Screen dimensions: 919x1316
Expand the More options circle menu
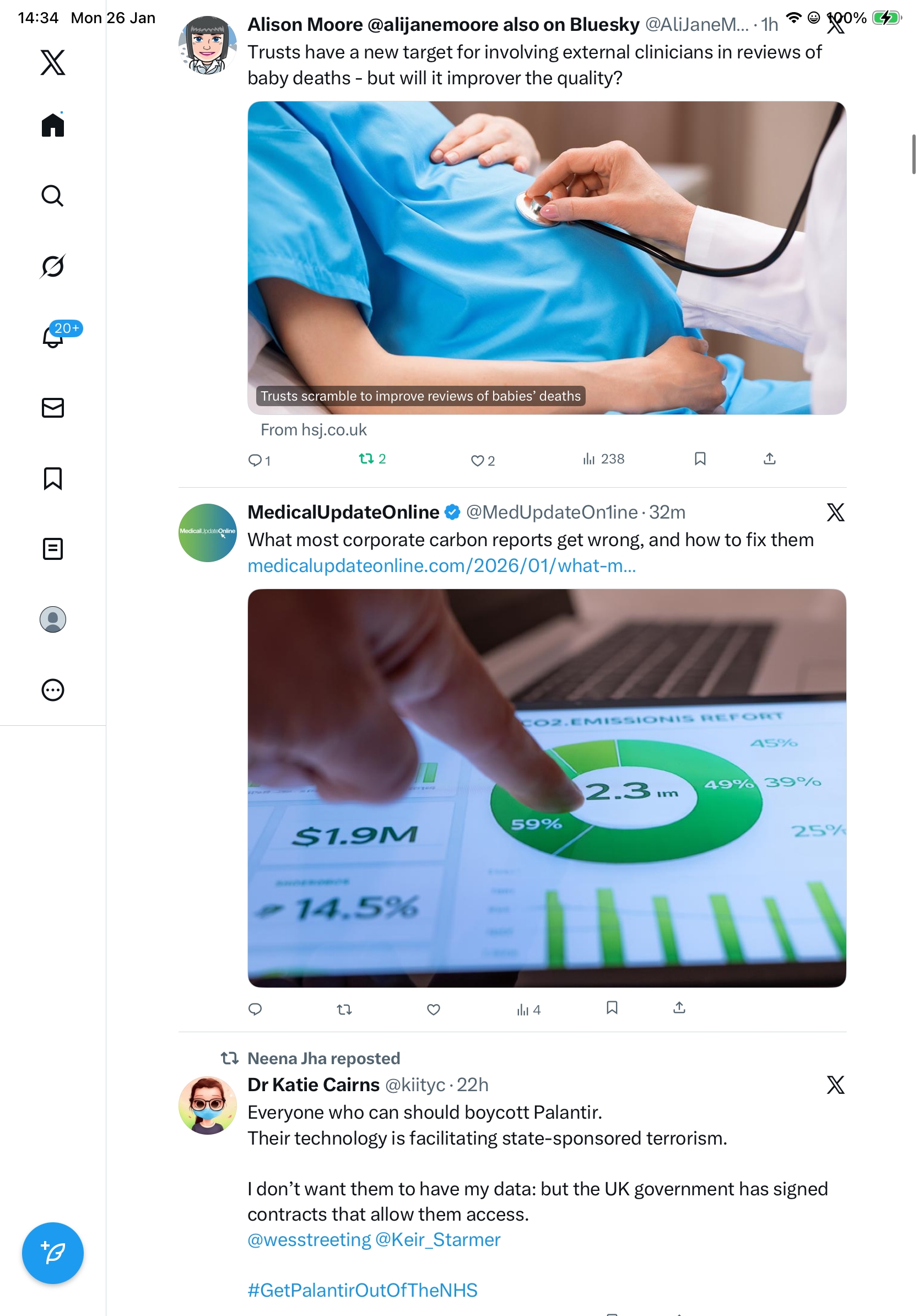pyautogui.click(x=53, y=690)
